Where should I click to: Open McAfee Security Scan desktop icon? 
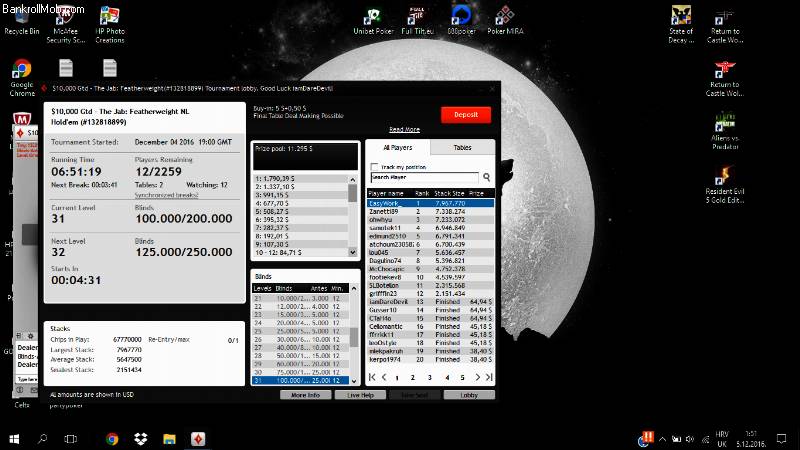point(65,26)
